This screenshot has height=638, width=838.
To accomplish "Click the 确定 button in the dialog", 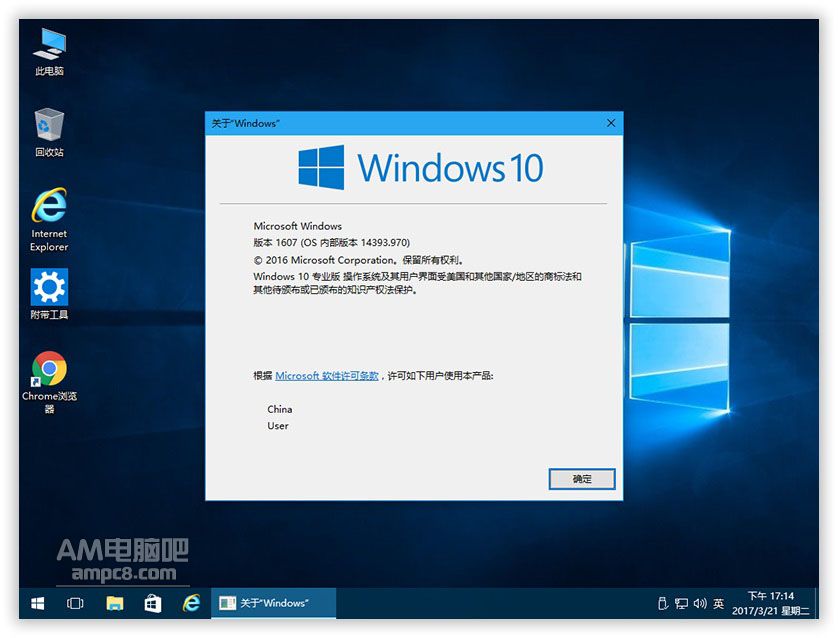I will pos(582,479).
